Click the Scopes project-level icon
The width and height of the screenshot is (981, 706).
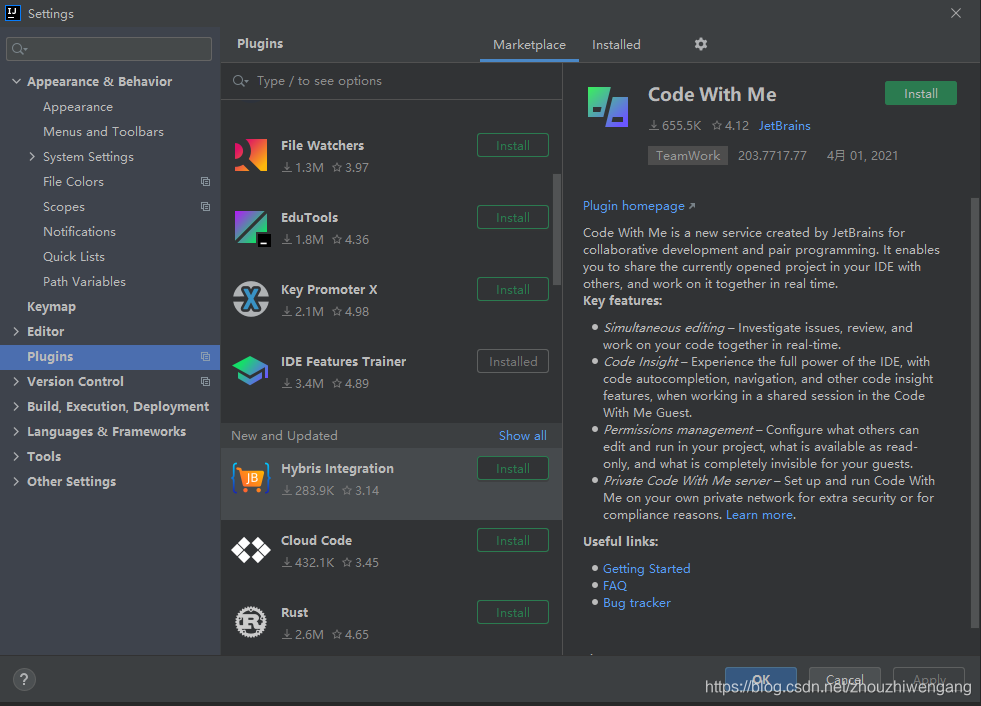(205, 207)
